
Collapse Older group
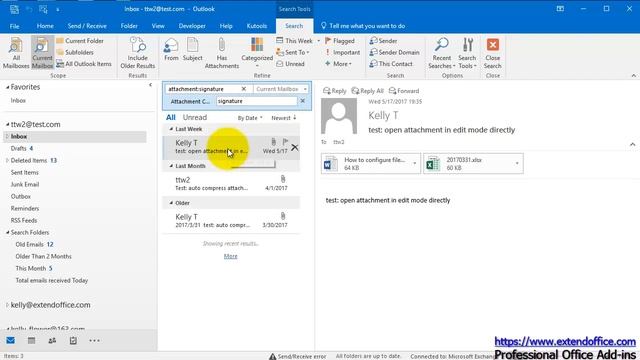(x=171, y=203)
